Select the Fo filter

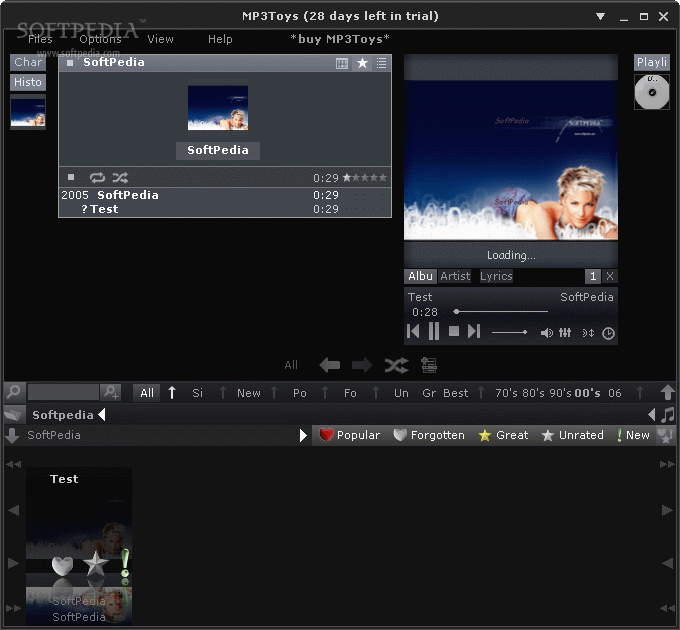pos(350,393)
